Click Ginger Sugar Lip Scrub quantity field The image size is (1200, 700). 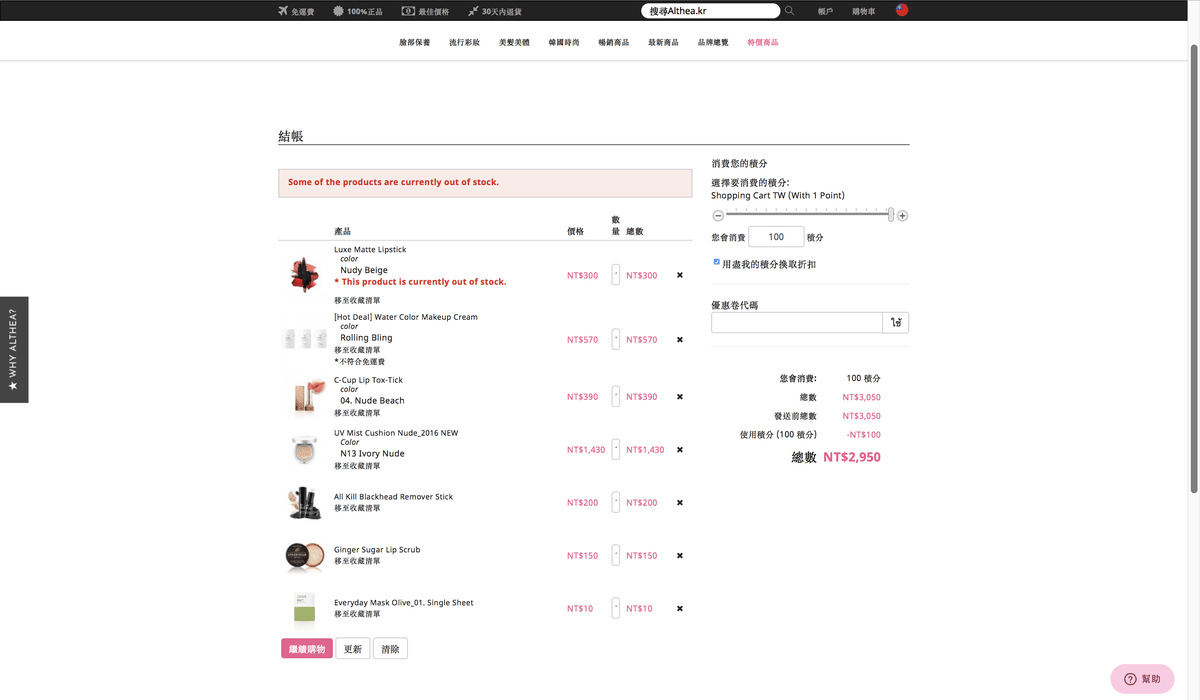tap(615, 556)
